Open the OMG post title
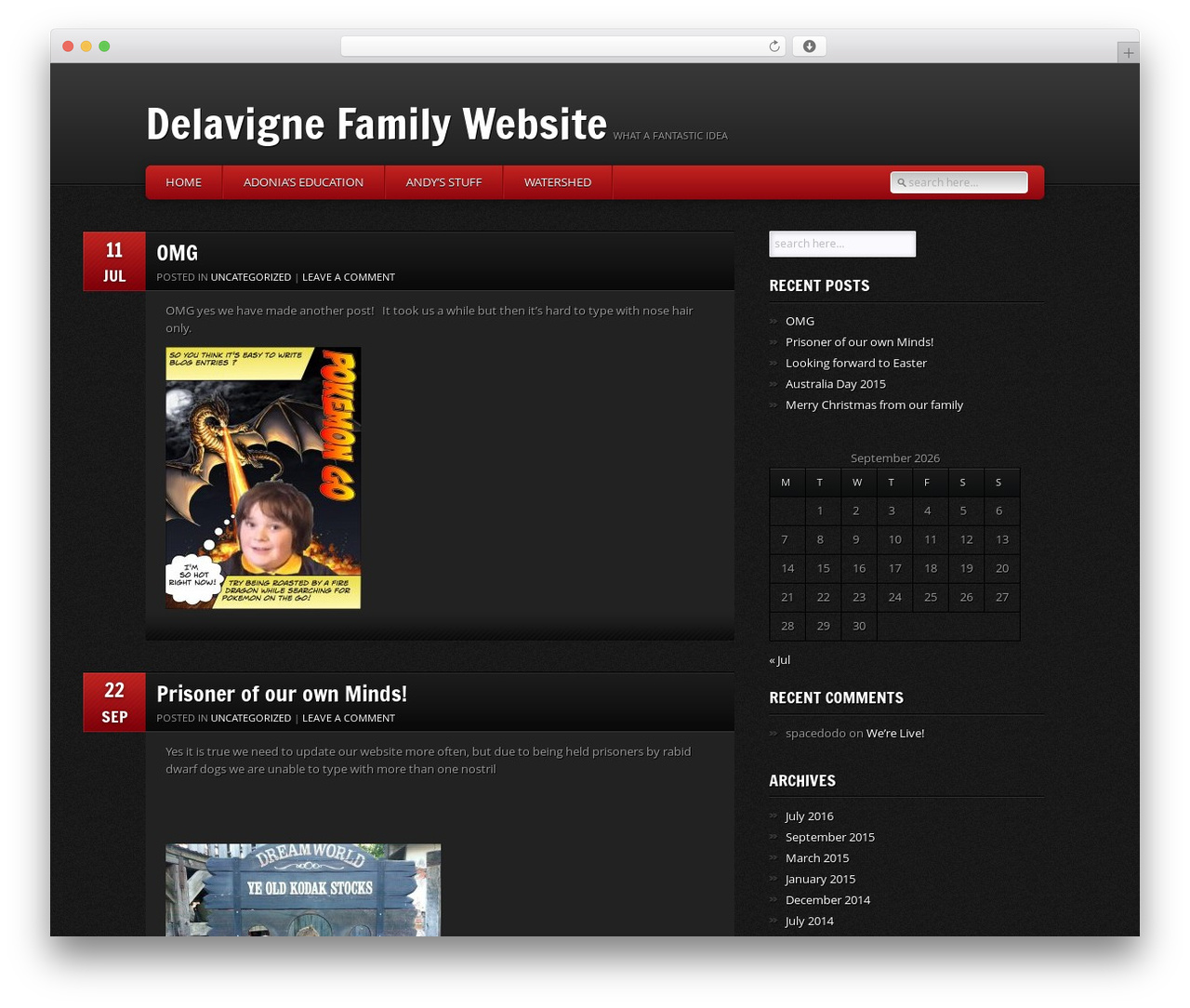The image size is (1190, 1008). [x=177, y=253]
